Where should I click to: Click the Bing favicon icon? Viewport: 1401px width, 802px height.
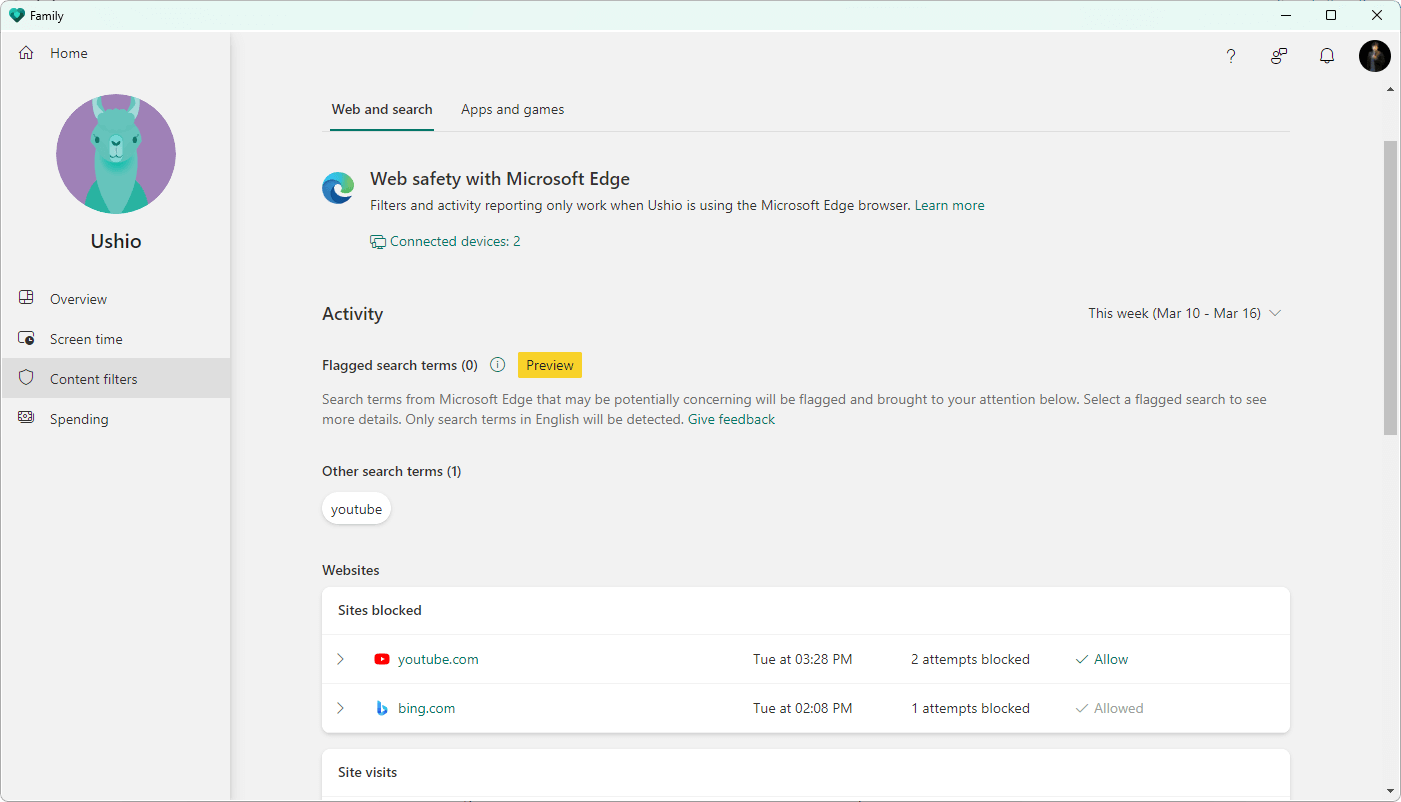click(382, 709)
